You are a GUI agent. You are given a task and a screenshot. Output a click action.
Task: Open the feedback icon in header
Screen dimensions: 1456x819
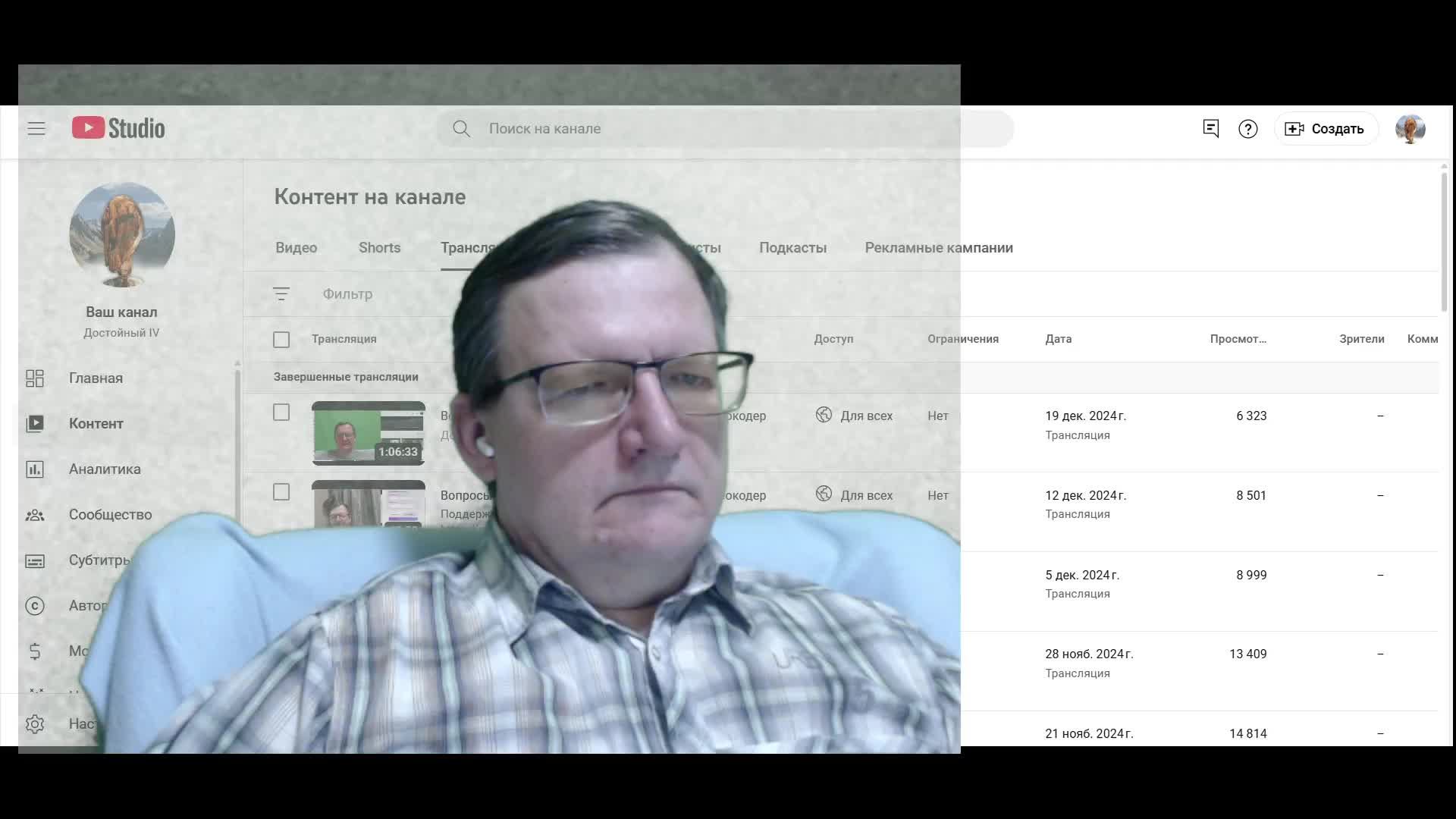click(x=1210, y=129)
